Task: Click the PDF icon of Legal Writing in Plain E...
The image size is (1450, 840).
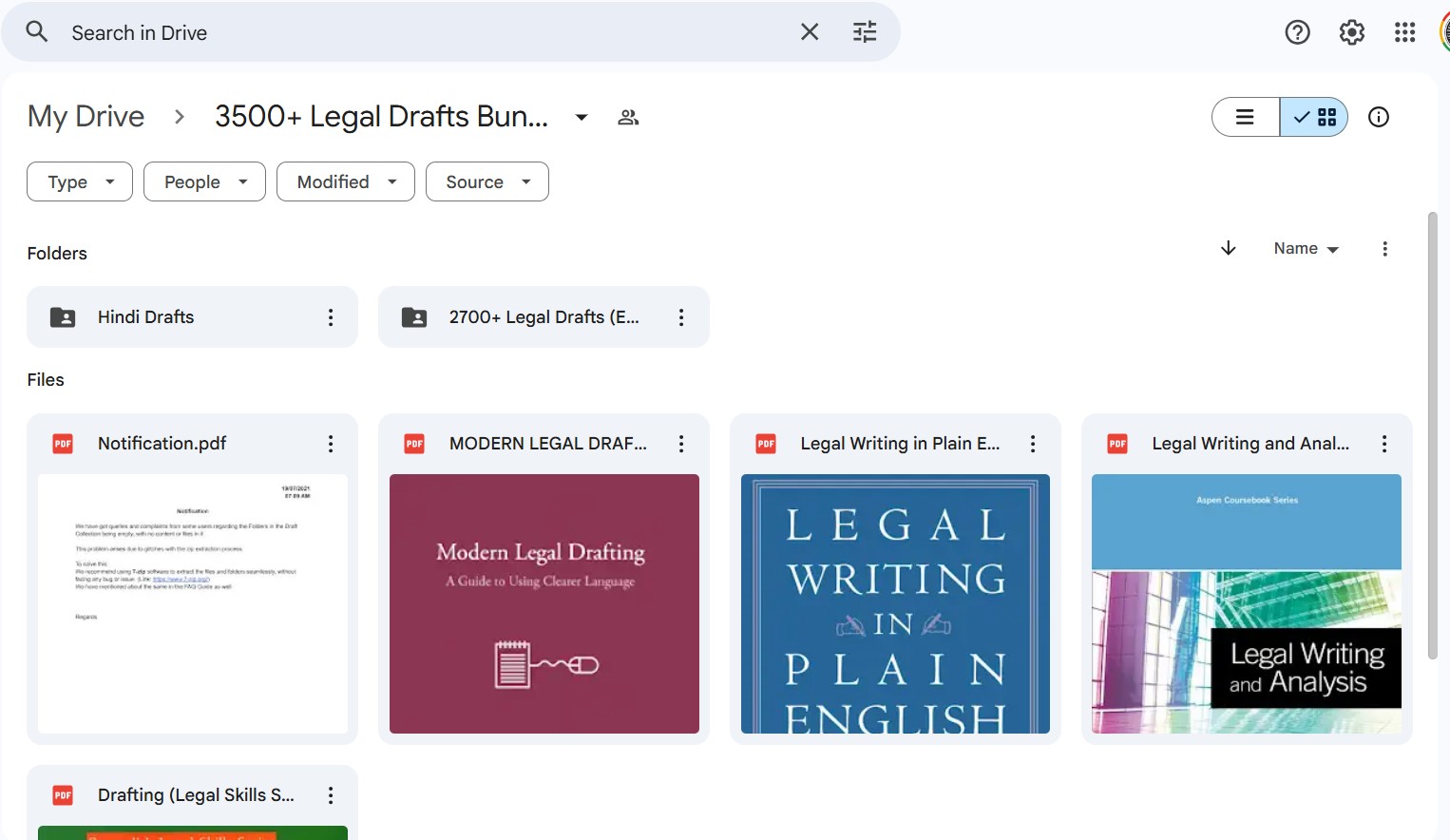Action: tap(766, 444)
